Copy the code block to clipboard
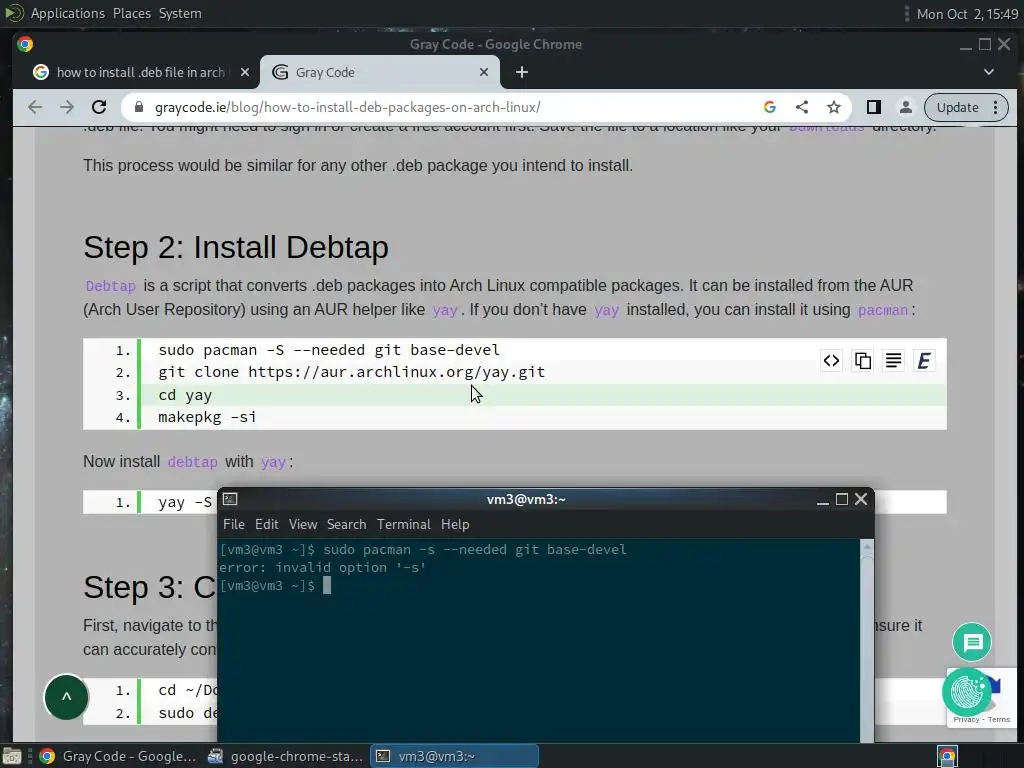Image resolution: width=1024 pixels, height=768 pixels. pyautogui.click(x=862, y=360)
